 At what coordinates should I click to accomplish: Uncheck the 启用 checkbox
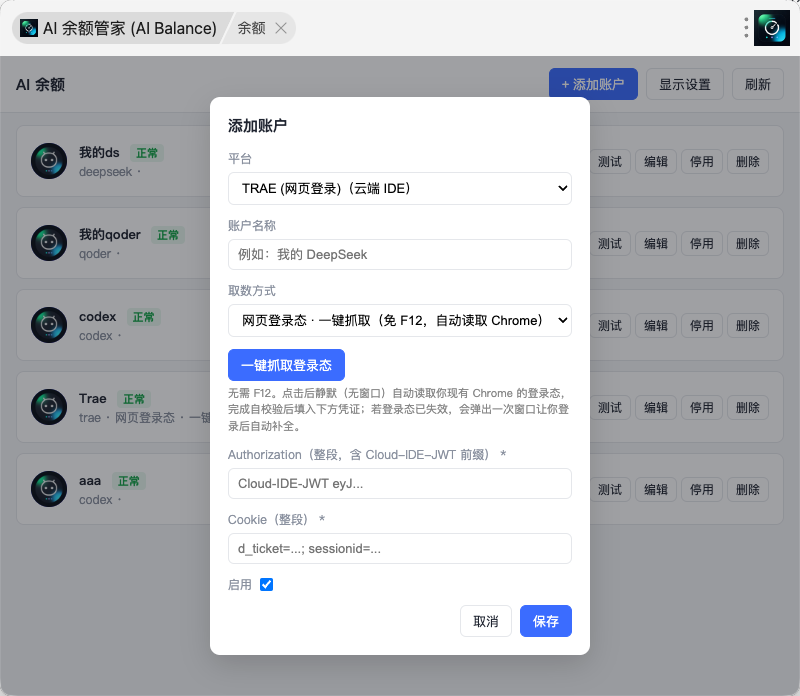(266, 584)
